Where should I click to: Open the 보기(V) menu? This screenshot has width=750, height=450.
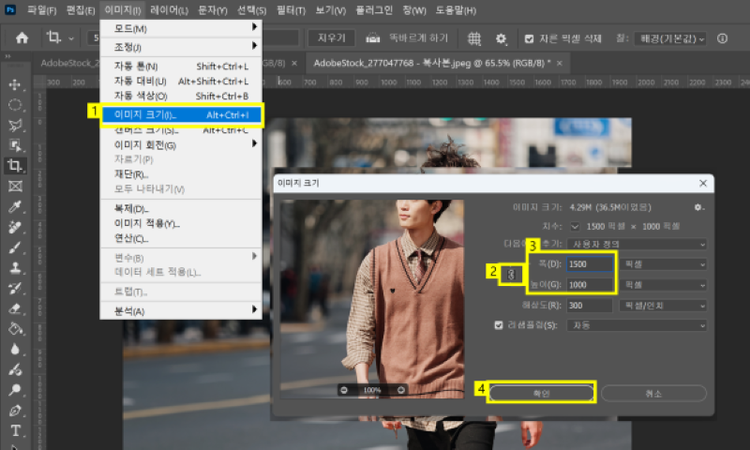(x=330, y=10)
